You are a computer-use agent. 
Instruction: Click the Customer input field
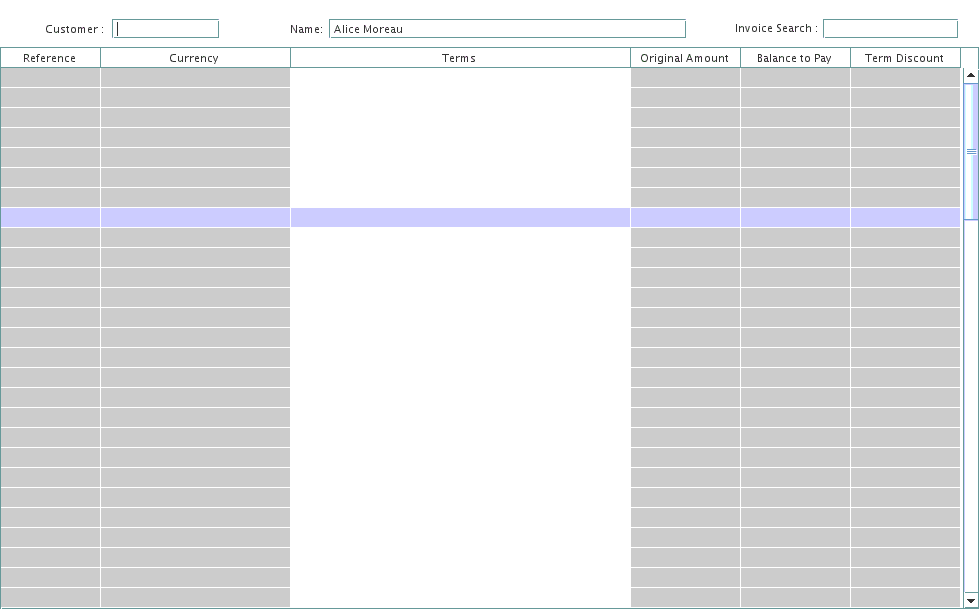pyautogui.click(x=166, y=29)
